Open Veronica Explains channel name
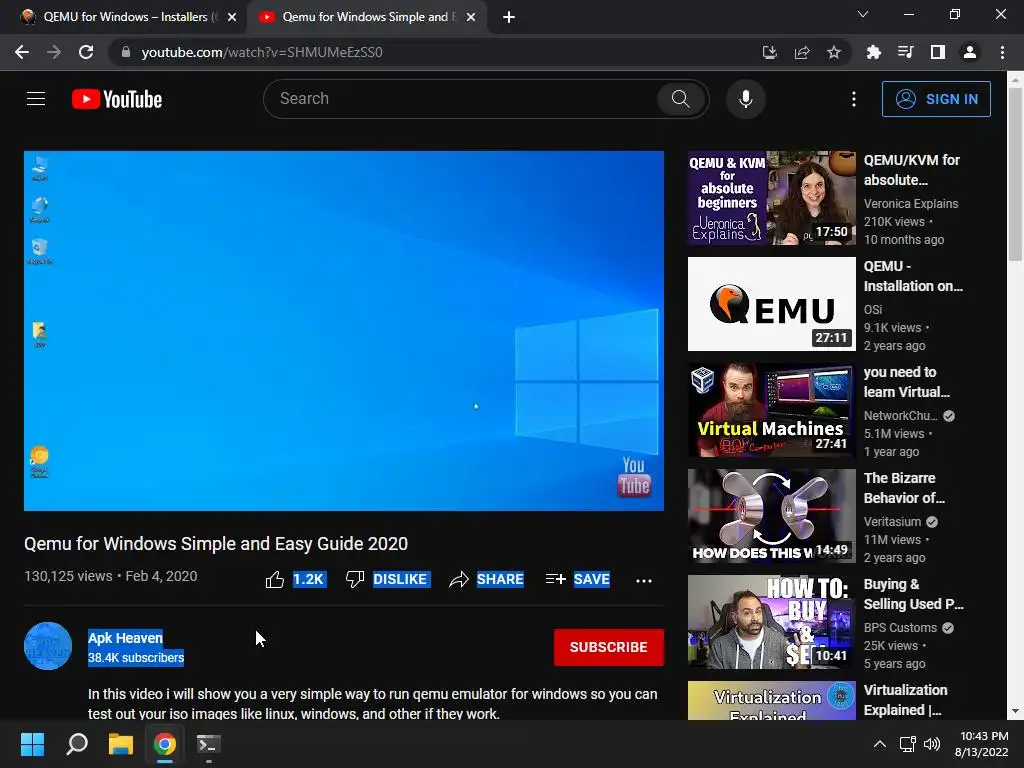This screenshot has height=768, width=1024. 911,204
